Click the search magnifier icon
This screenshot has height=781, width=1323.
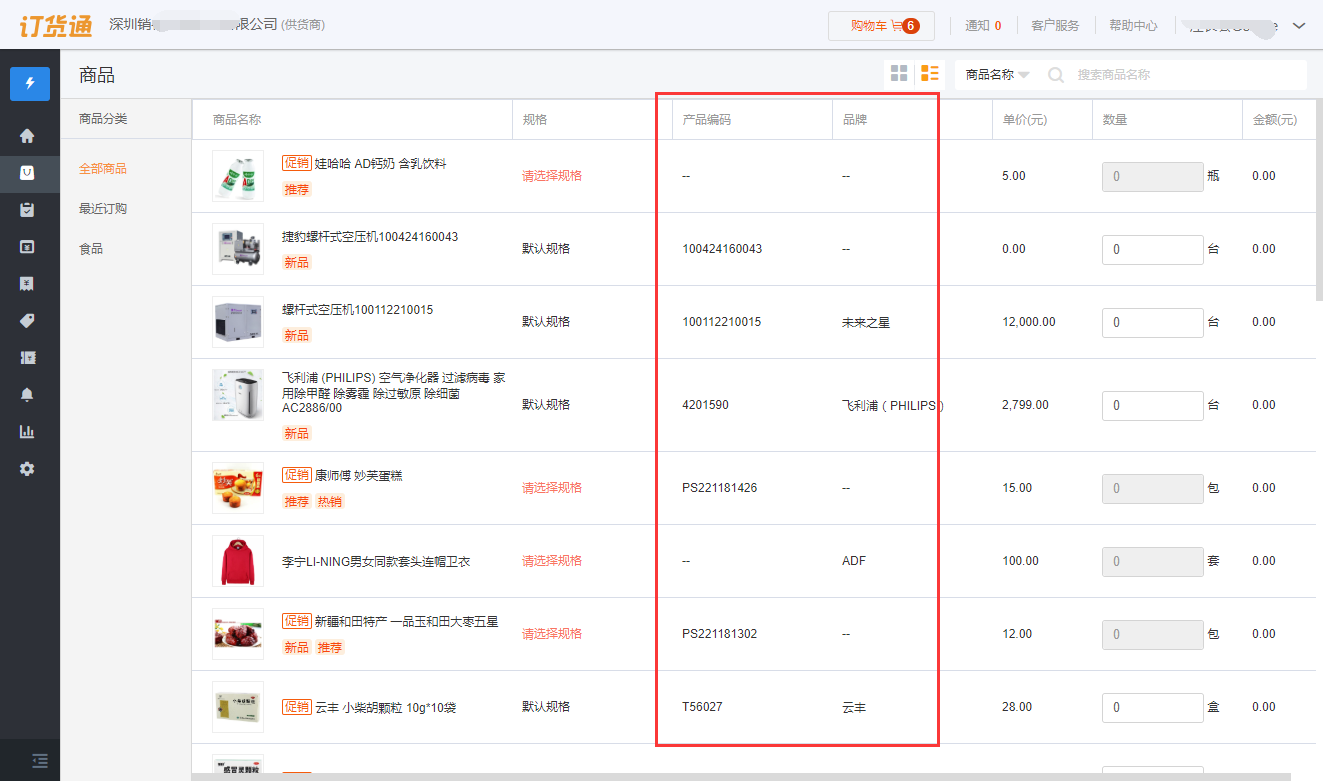tap(1055, 75)
